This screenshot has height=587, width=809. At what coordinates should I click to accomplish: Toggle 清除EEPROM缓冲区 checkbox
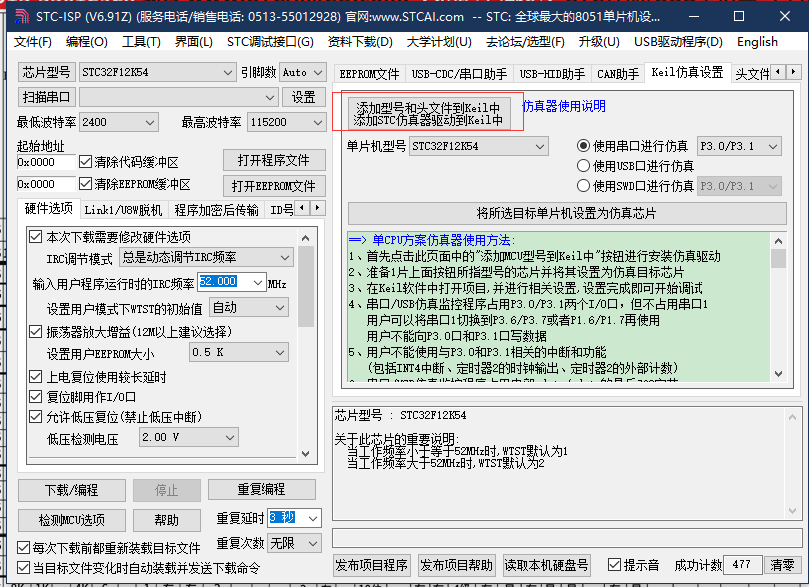tap(86, 184)
